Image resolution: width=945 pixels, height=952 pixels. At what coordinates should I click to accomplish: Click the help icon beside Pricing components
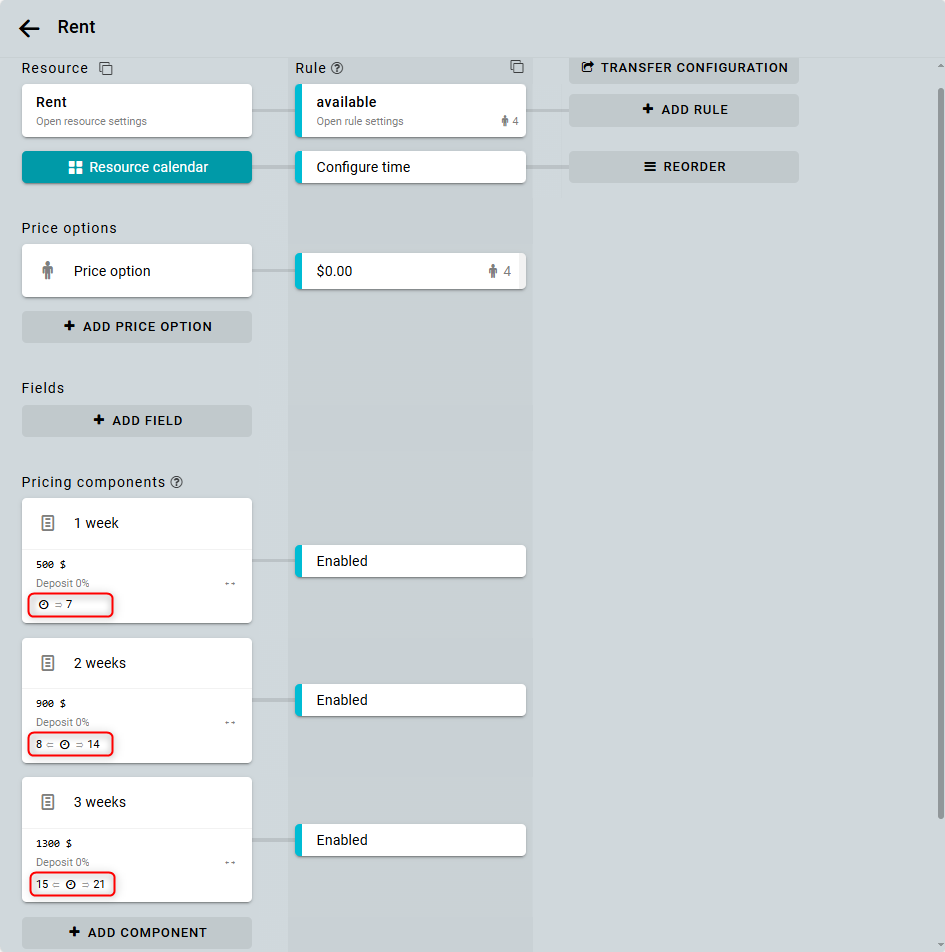(x=177, y=482)
